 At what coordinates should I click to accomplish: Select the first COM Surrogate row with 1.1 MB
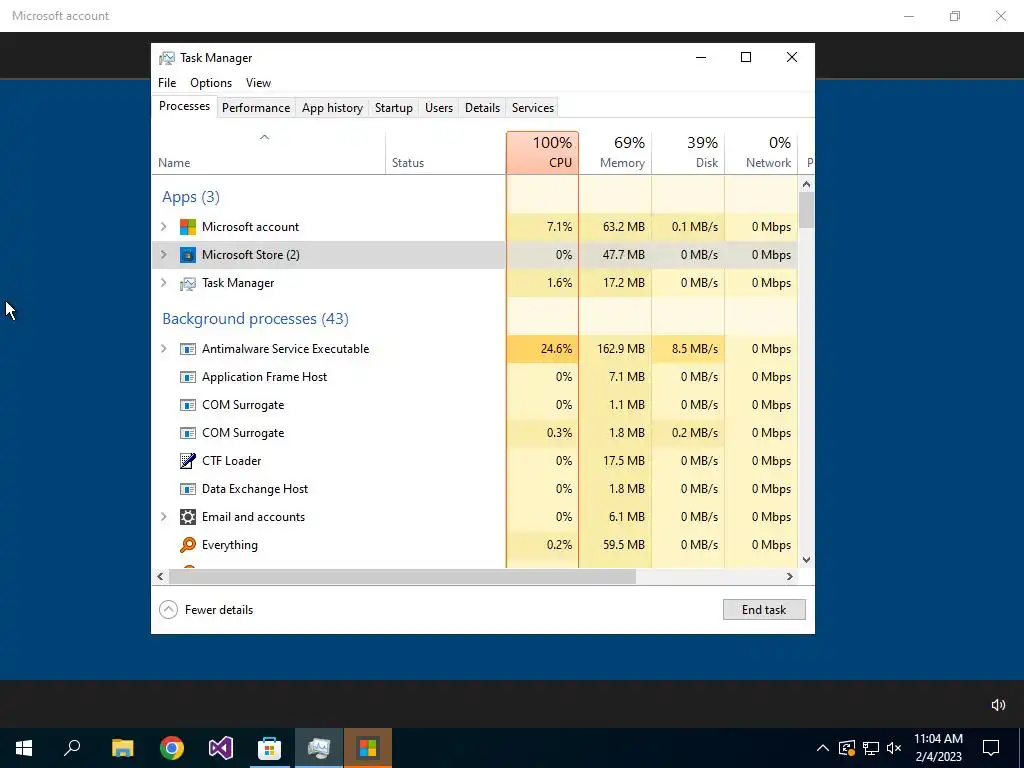pyautogui.click(x=475, y=405)
